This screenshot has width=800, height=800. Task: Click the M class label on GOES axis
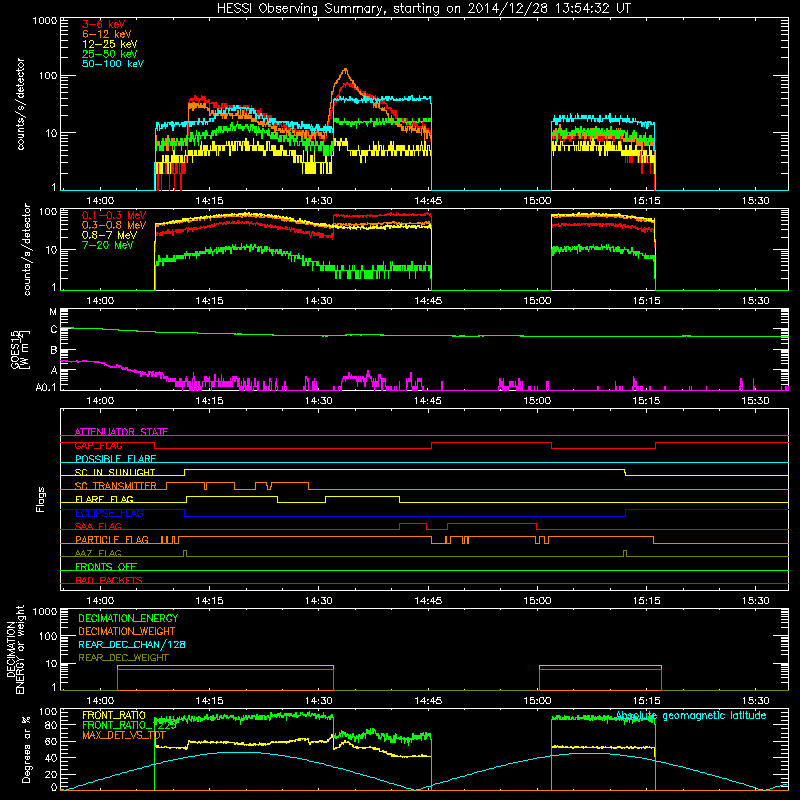53,312
